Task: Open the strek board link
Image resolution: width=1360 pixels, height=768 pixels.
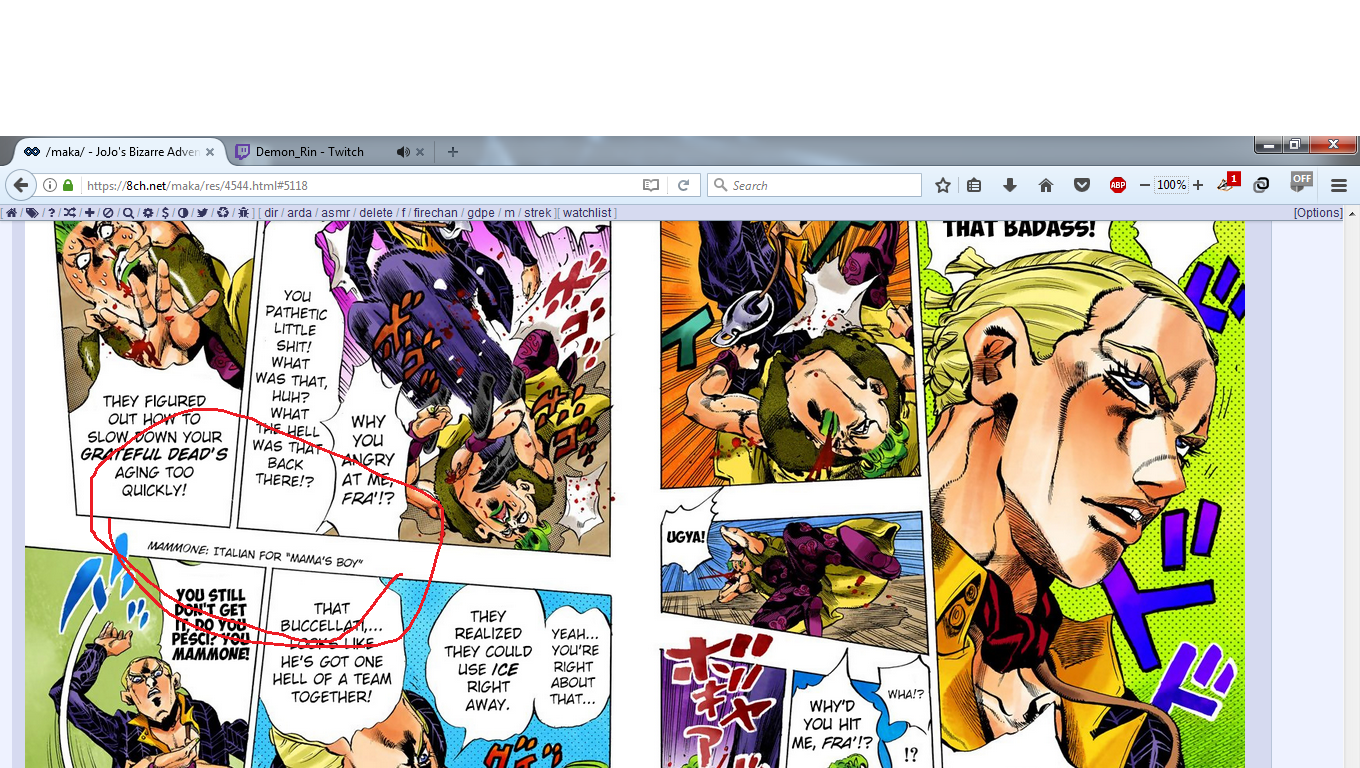Action: (538, 213)
